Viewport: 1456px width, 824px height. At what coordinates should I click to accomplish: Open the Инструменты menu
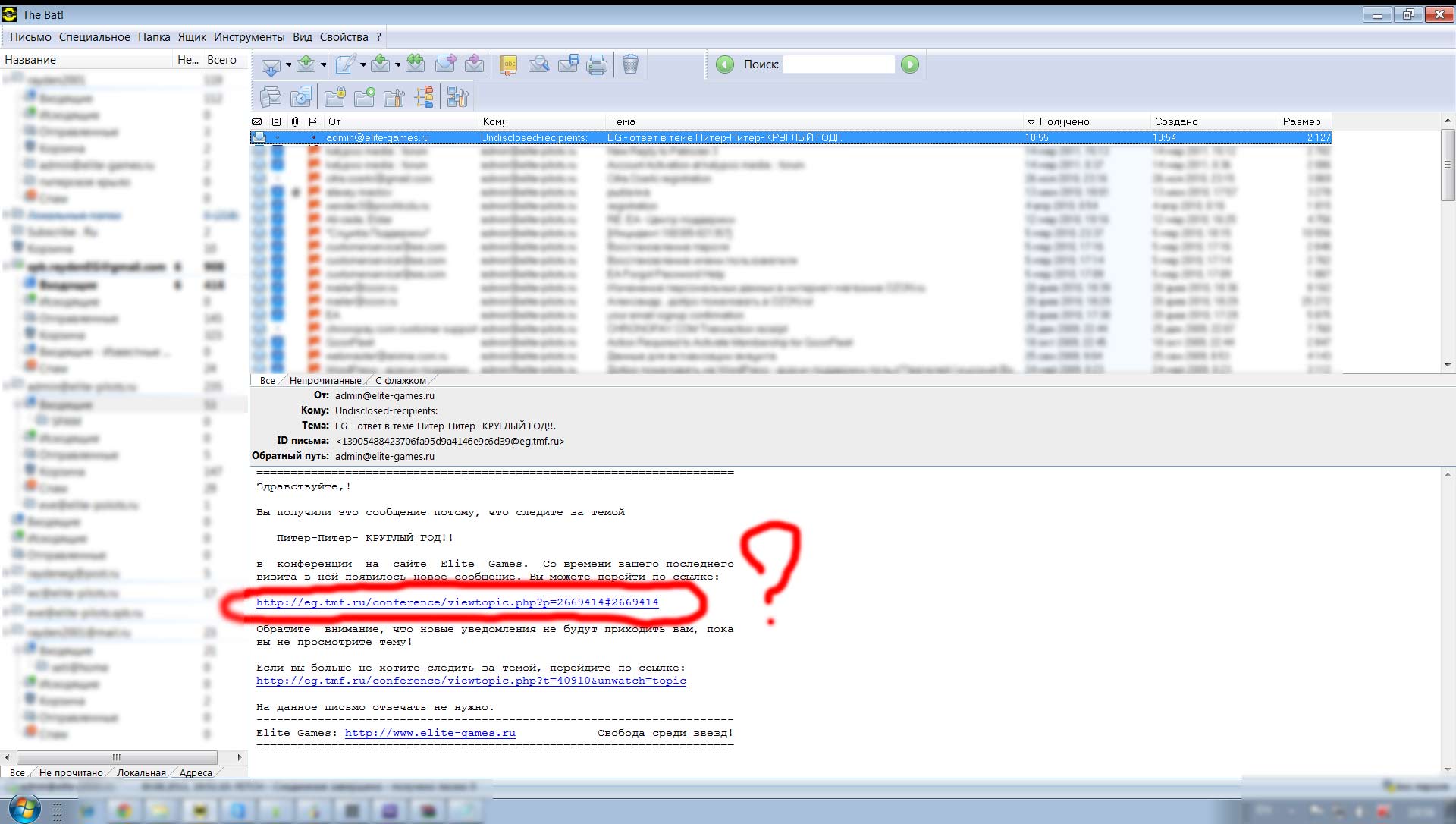pos(249,37)
